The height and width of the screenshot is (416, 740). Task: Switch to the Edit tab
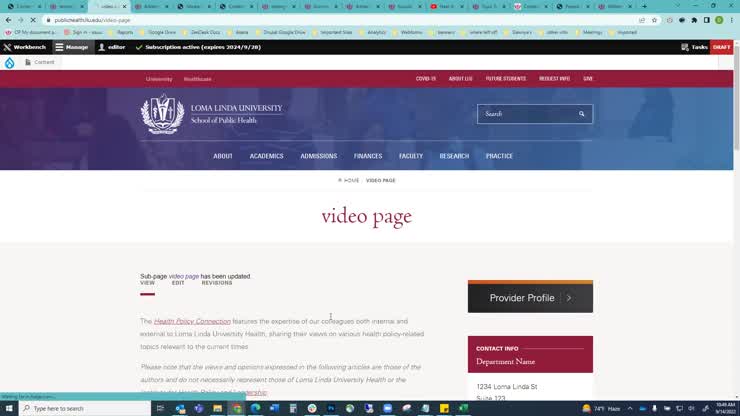click(x=178, y=283)
